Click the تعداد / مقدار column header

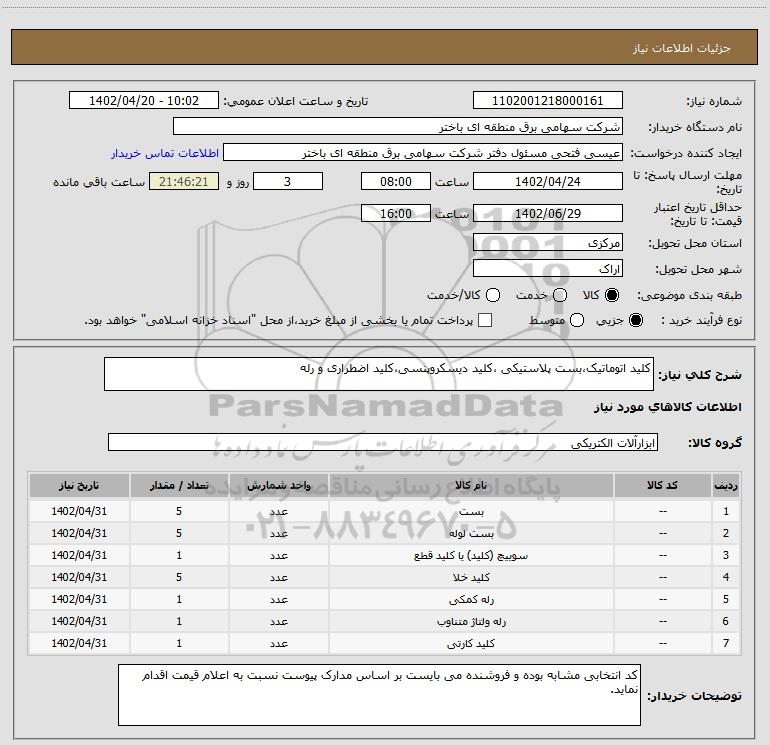point(179,486)
